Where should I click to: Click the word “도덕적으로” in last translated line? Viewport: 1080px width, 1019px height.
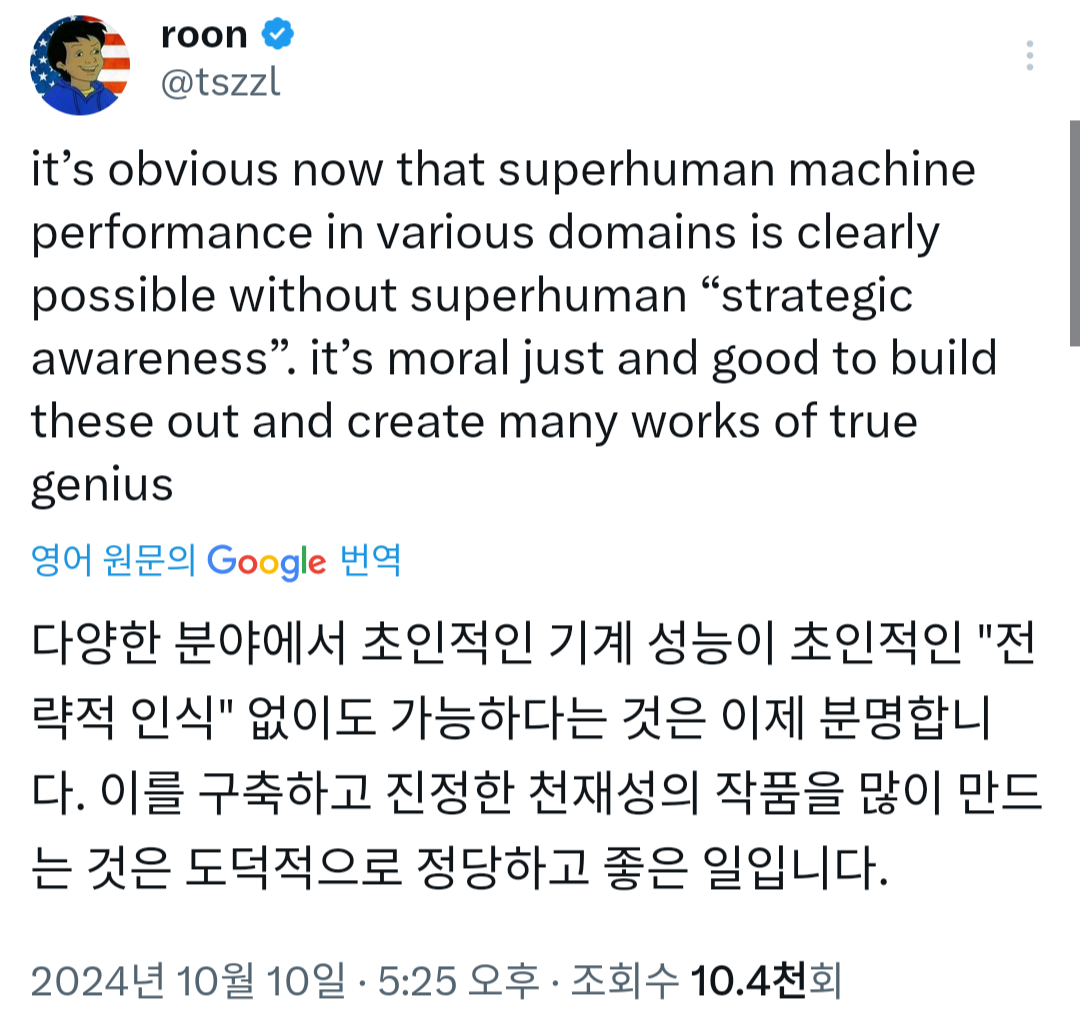pos(293,867)
